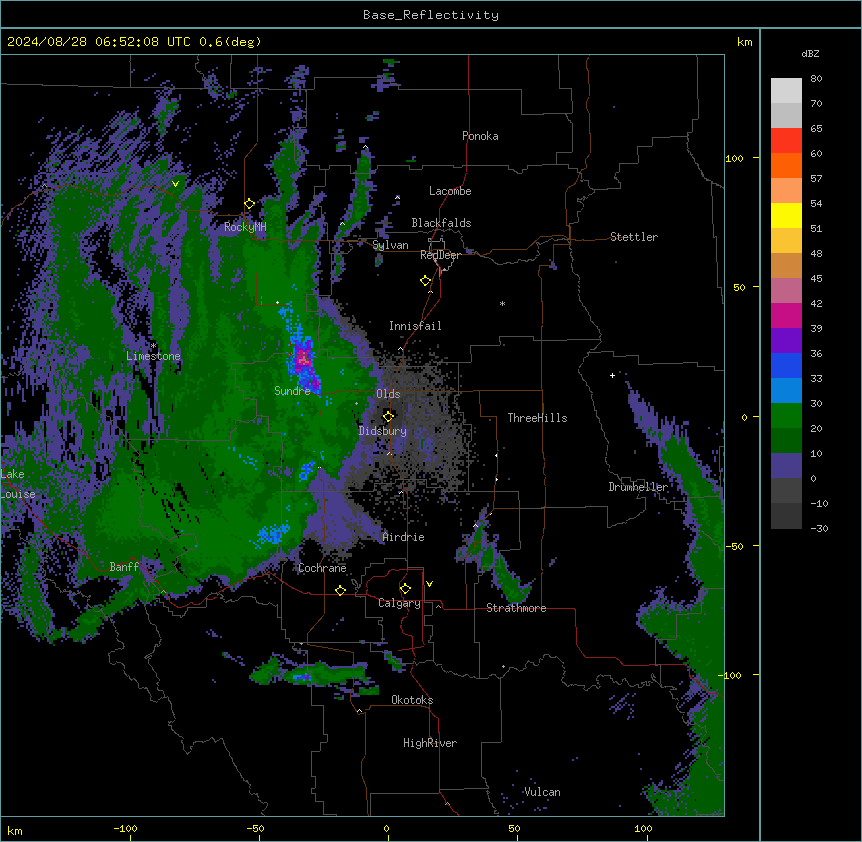Viewport: 862px width, 842px height.
Task: Click the 100 tick on right axis
Action: [734, 158]
